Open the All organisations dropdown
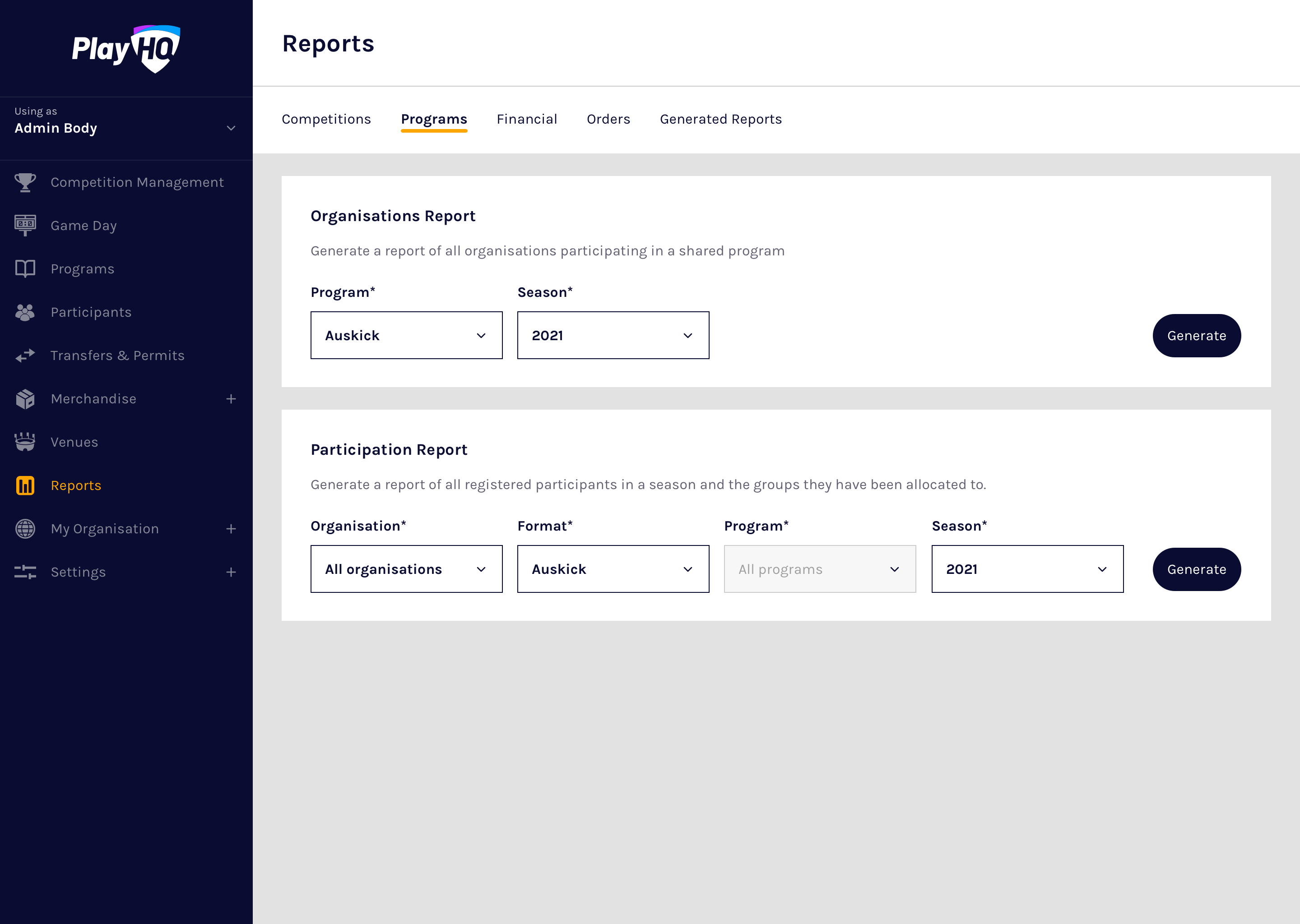1300x924 pixels. click(x=406, y=569)
